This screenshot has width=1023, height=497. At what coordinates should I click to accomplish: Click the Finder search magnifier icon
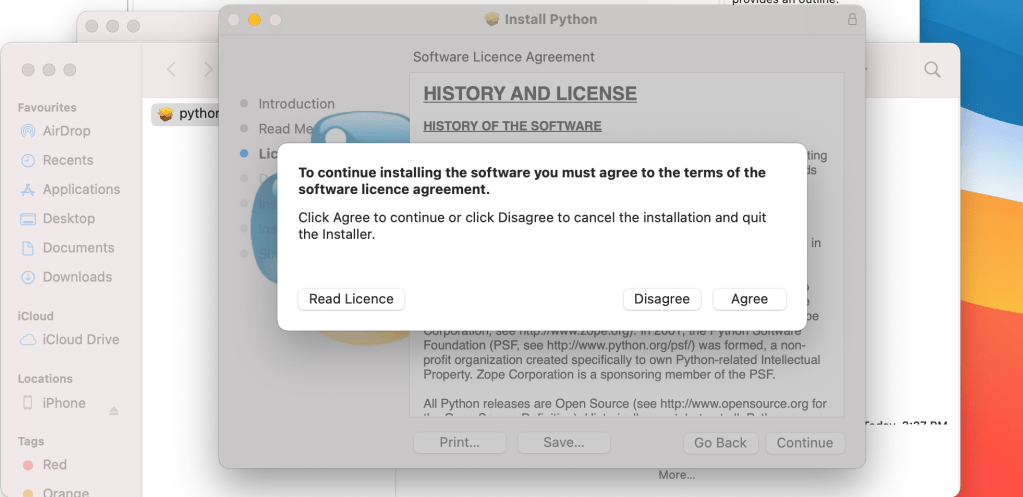tap(932, 69)
